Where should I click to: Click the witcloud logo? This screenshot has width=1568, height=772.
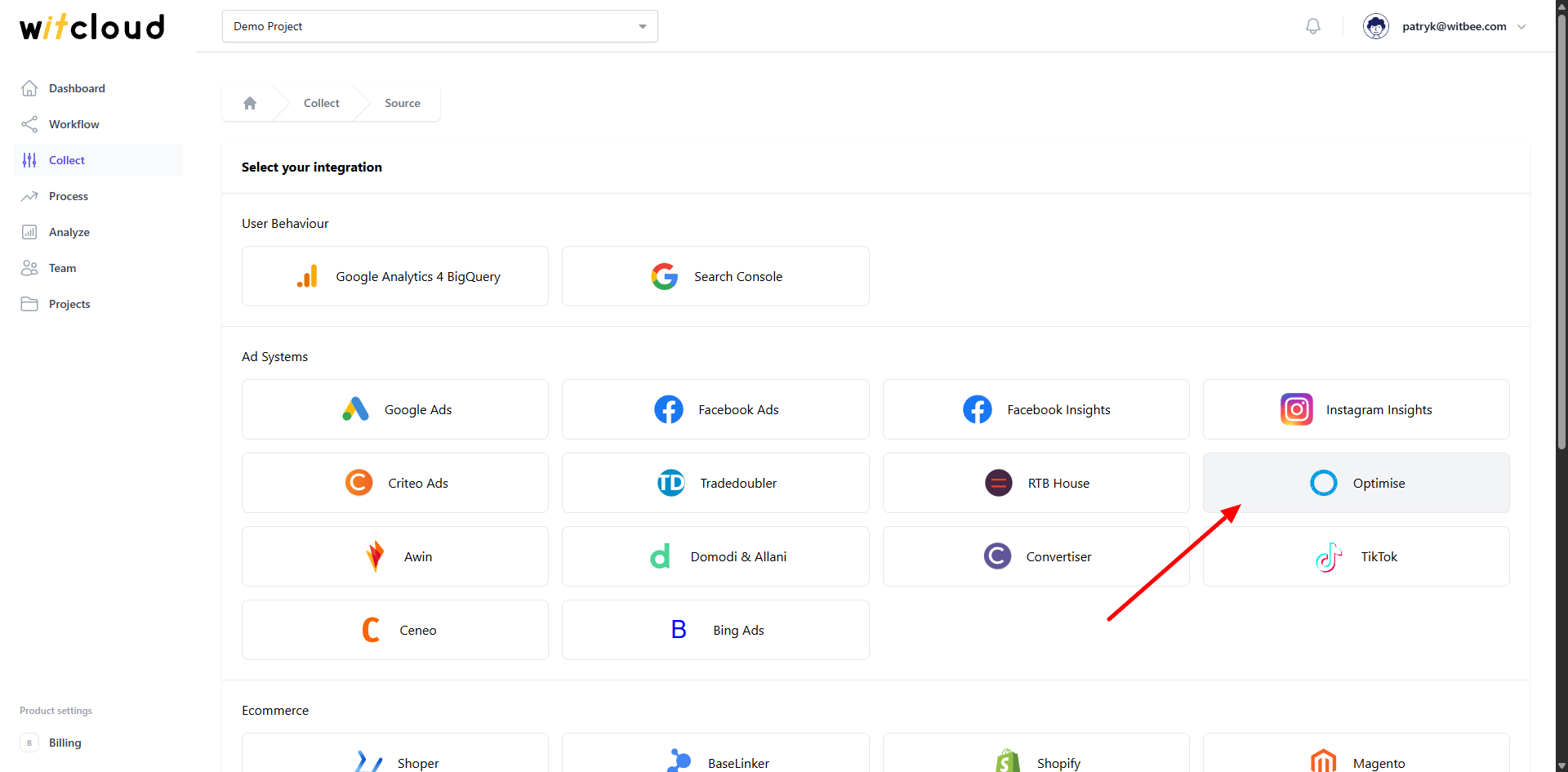pos(92,27)
